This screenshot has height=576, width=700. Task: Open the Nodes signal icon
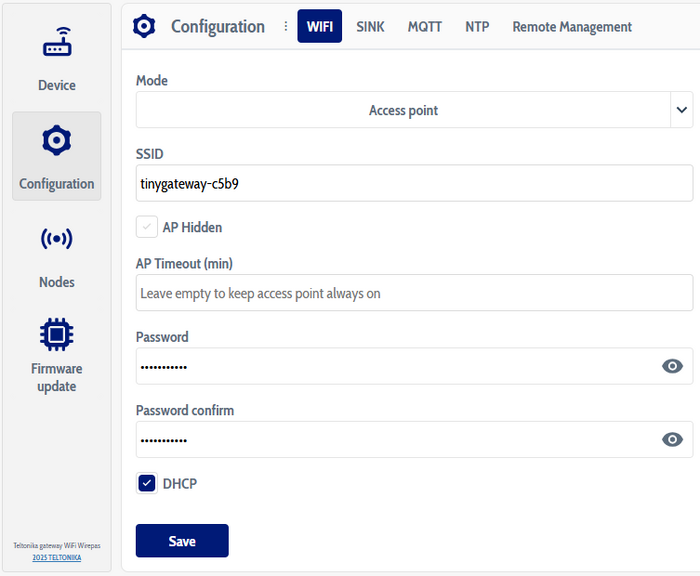point(56,239)
